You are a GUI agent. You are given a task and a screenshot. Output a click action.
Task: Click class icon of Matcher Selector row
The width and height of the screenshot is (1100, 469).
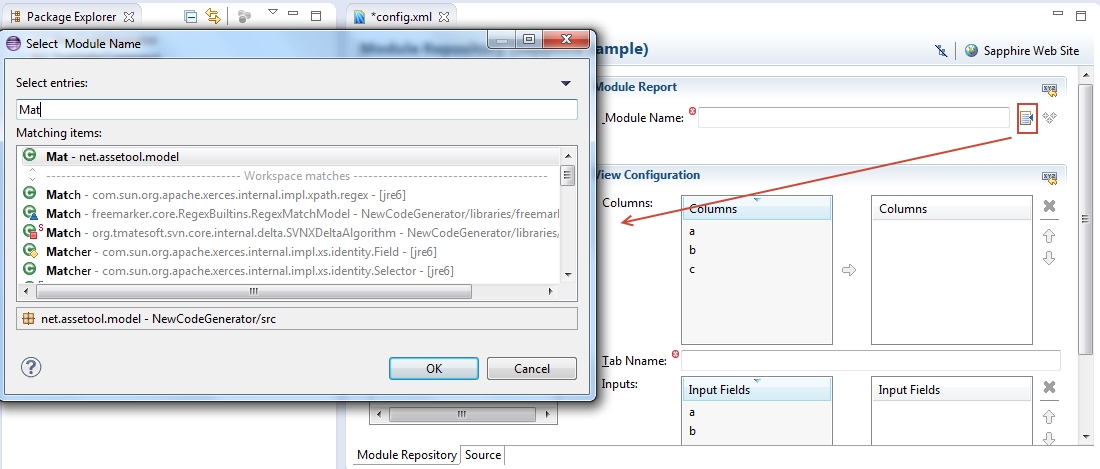(29, 269)
